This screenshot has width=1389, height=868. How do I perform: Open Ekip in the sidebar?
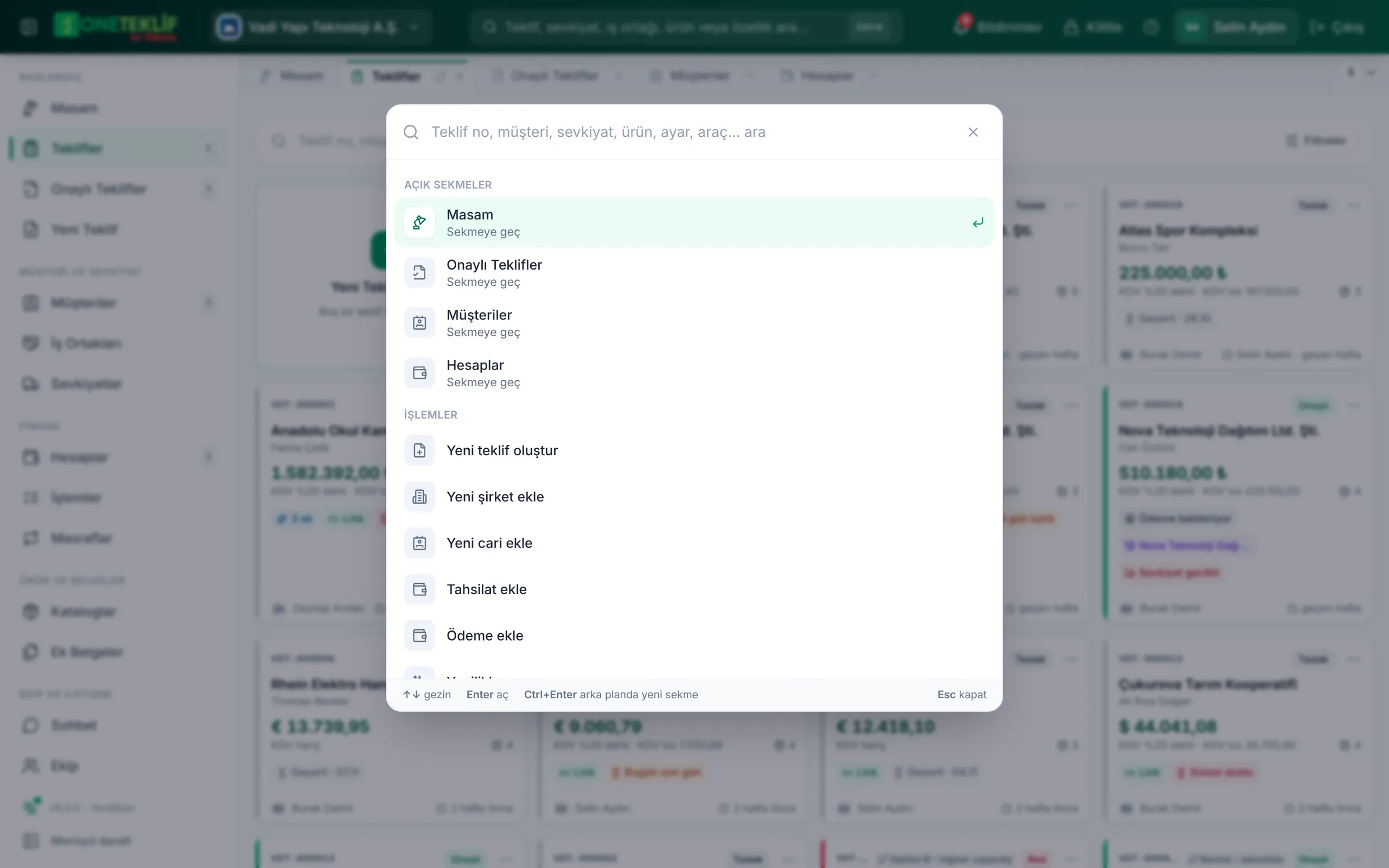118,765
